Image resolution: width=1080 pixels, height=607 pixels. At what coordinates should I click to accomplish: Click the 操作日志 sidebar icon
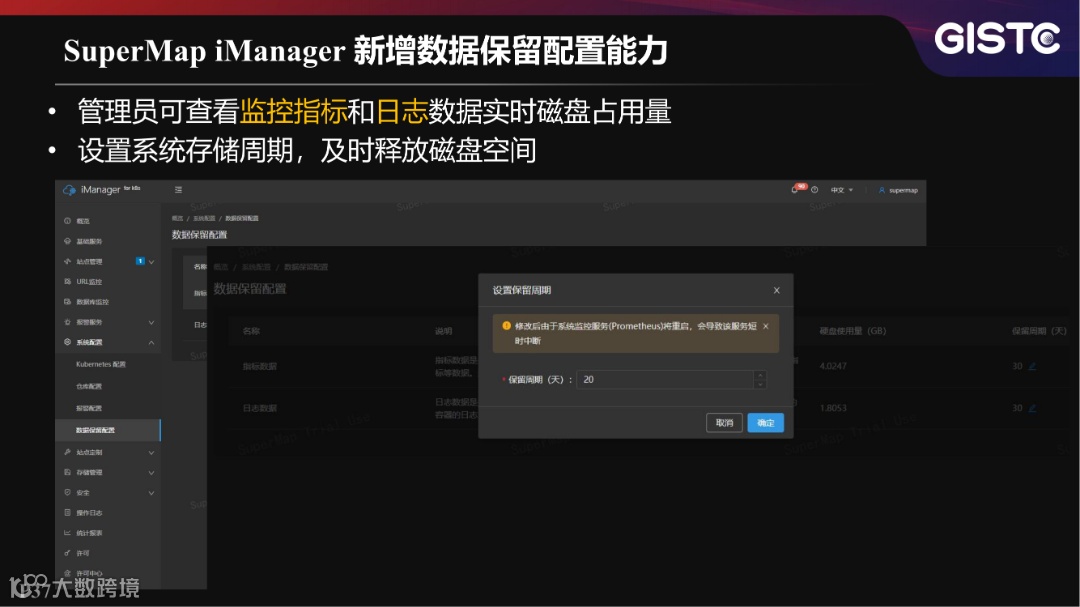(68, 513)
